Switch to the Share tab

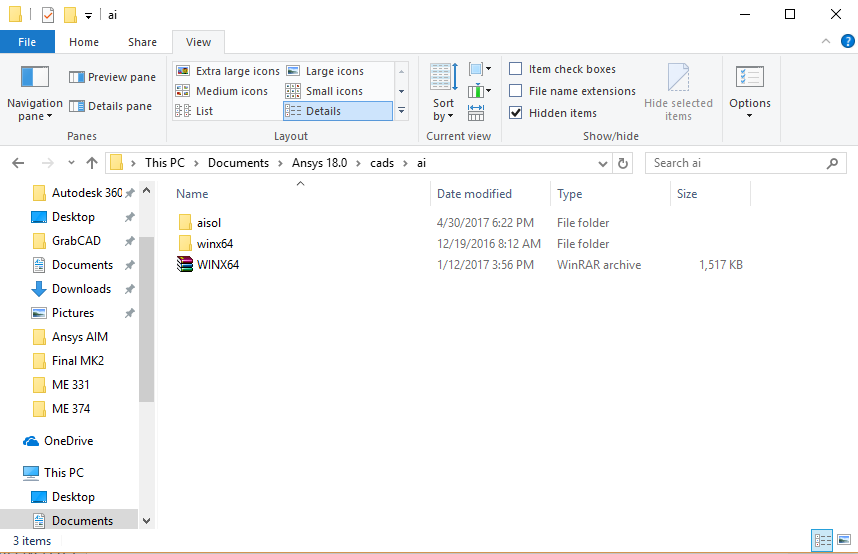coord(142,42)
